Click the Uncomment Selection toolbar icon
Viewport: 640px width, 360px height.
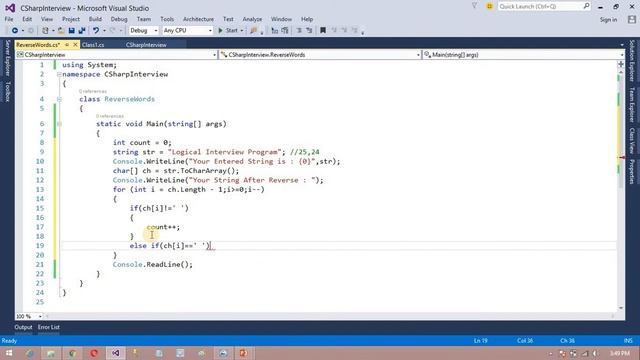(x=285, y=31)
